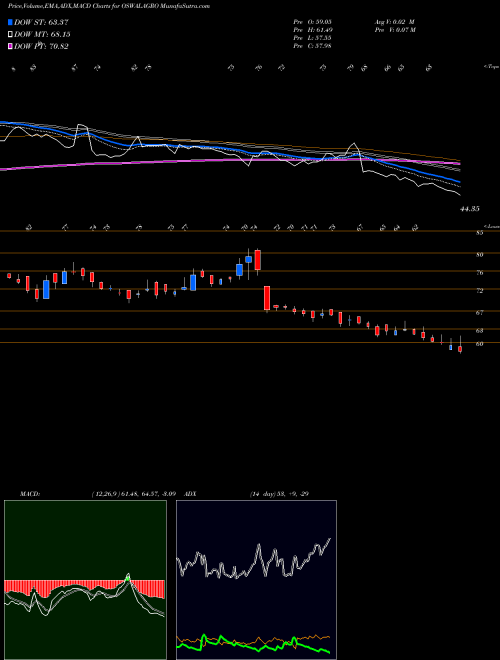The width and height of the screenshot is (500, 660).
Task: Click the magenta DOW PT legend swatch
Action: point(10,46)
